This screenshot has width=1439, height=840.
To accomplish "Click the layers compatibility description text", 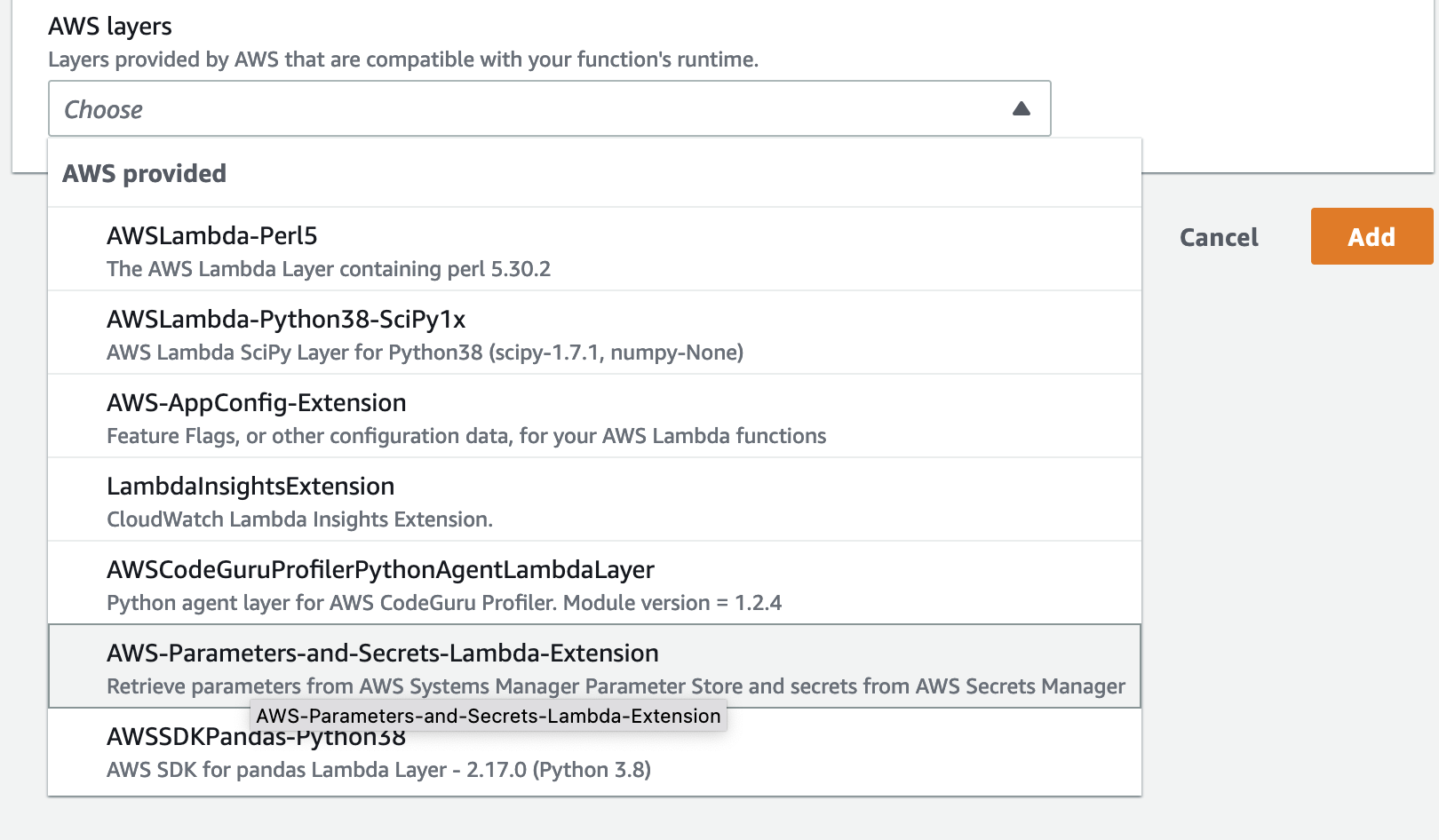I will [403, 59].
